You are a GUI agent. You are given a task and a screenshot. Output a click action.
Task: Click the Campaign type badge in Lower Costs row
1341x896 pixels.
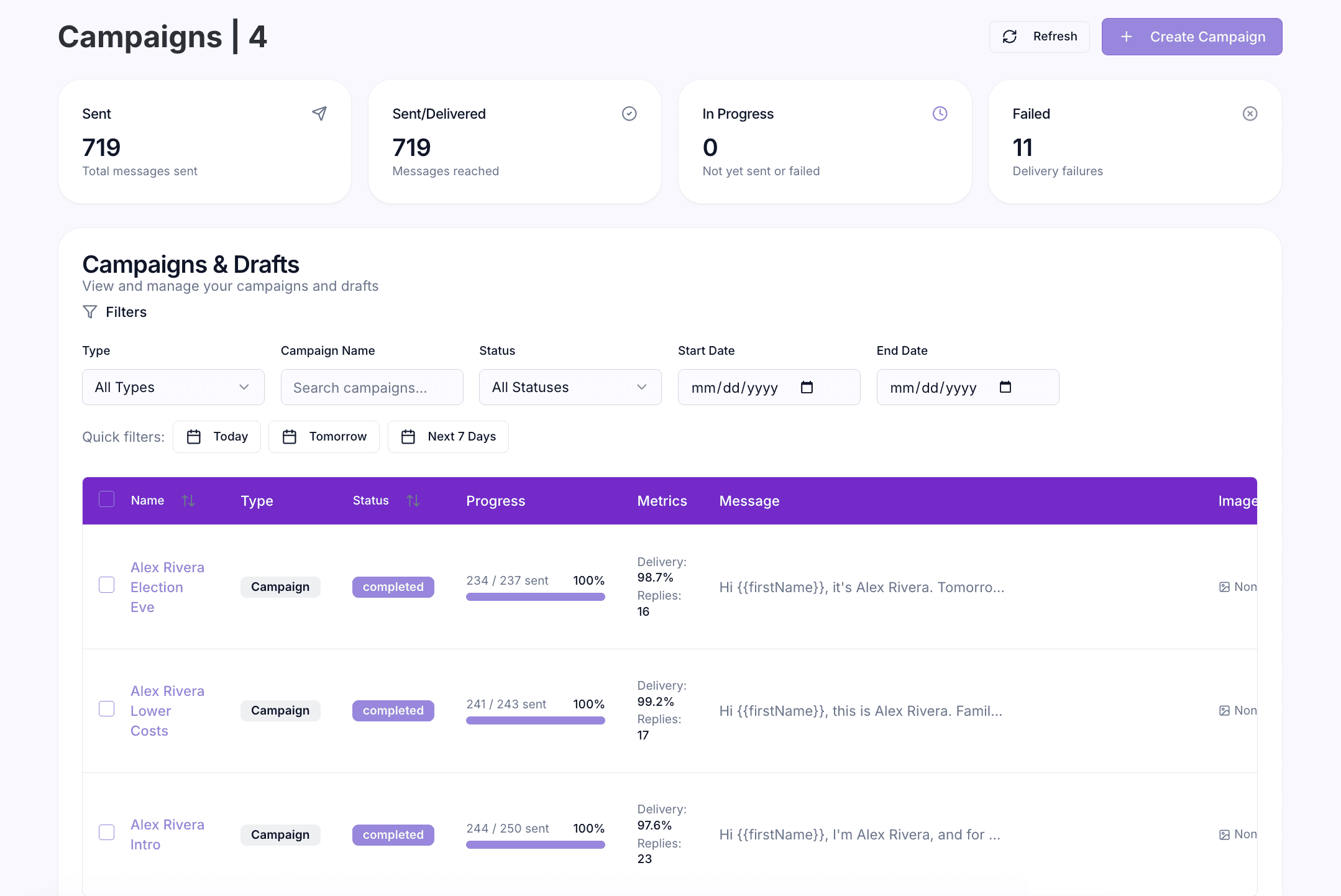tap(280, 711)
